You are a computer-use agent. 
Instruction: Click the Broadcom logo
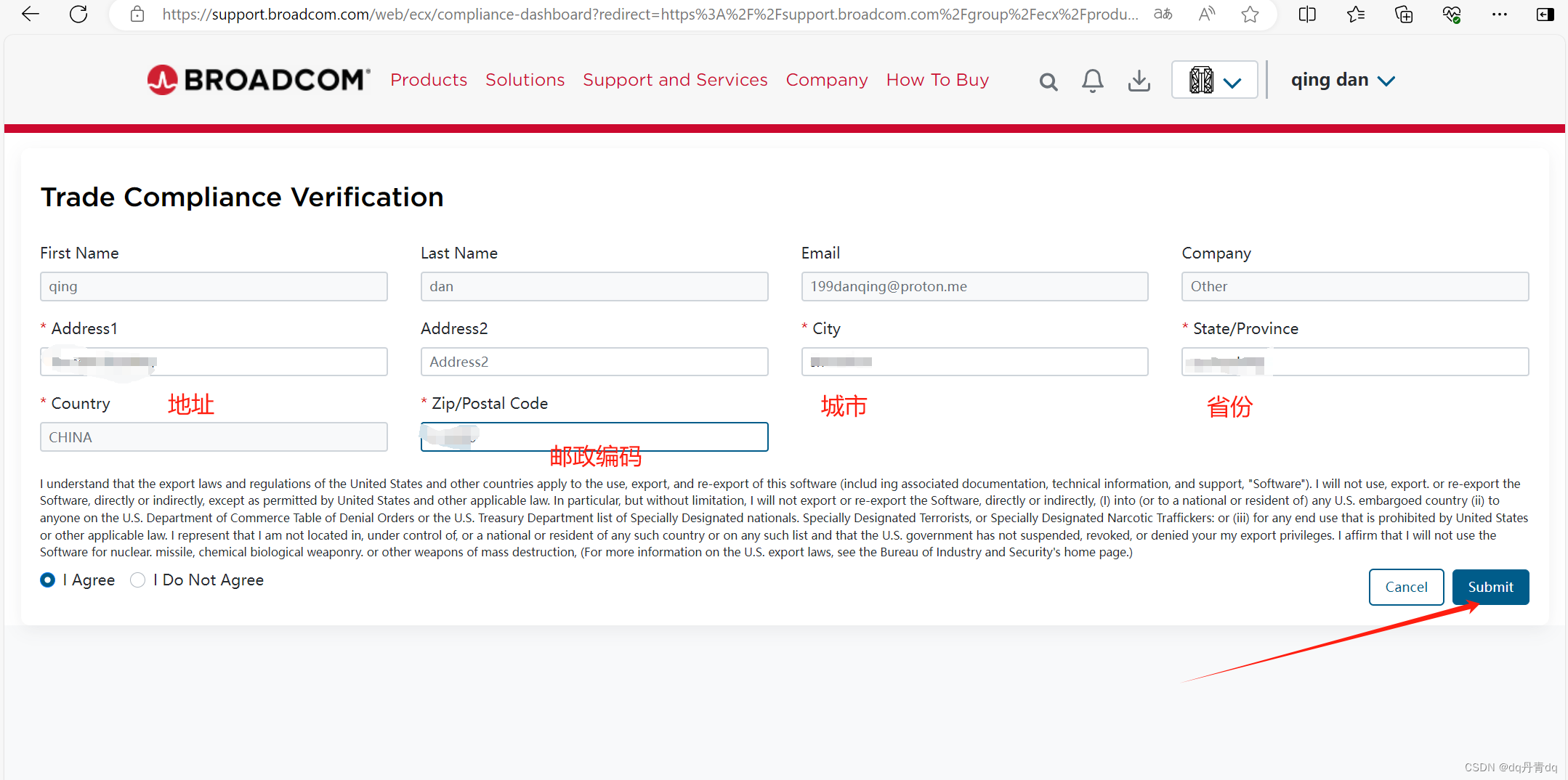coord(259,80)
